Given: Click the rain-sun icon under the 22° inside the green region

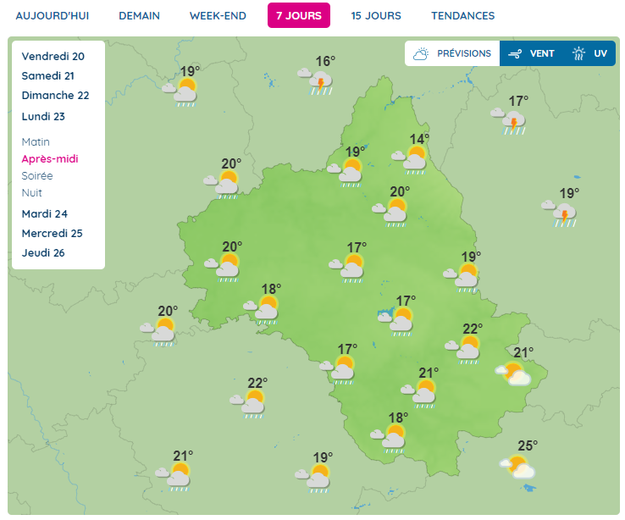Looking at the screenshot, I should 463,349.
